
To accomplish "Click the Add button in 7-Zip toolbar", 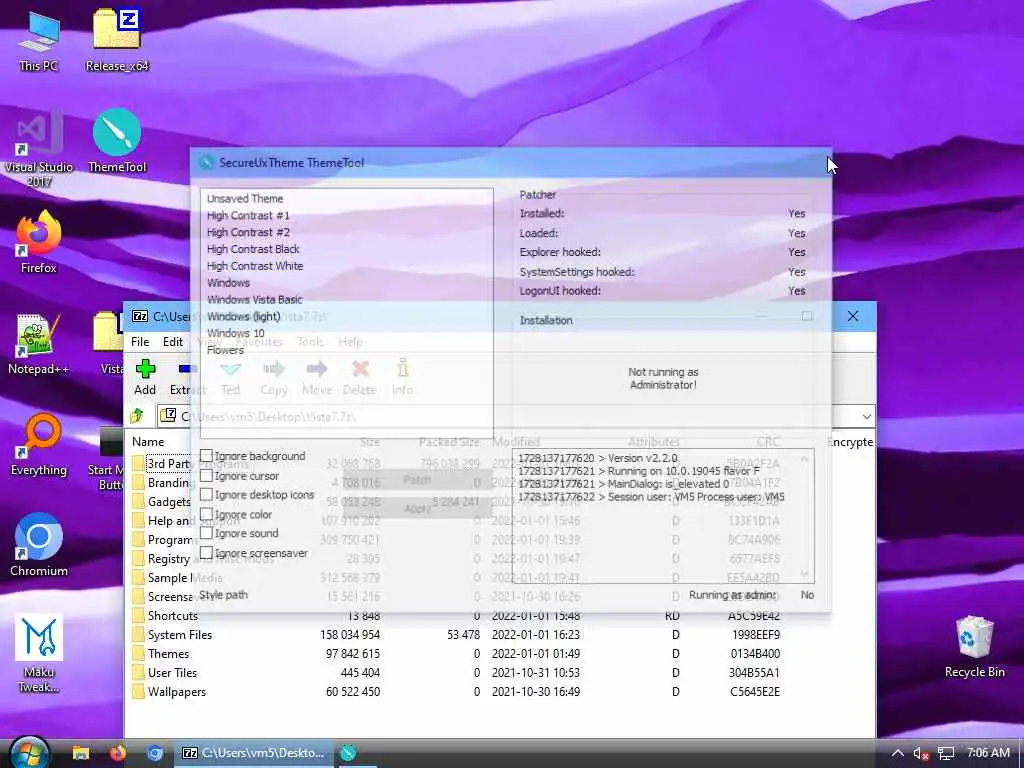I will [145, 377].
